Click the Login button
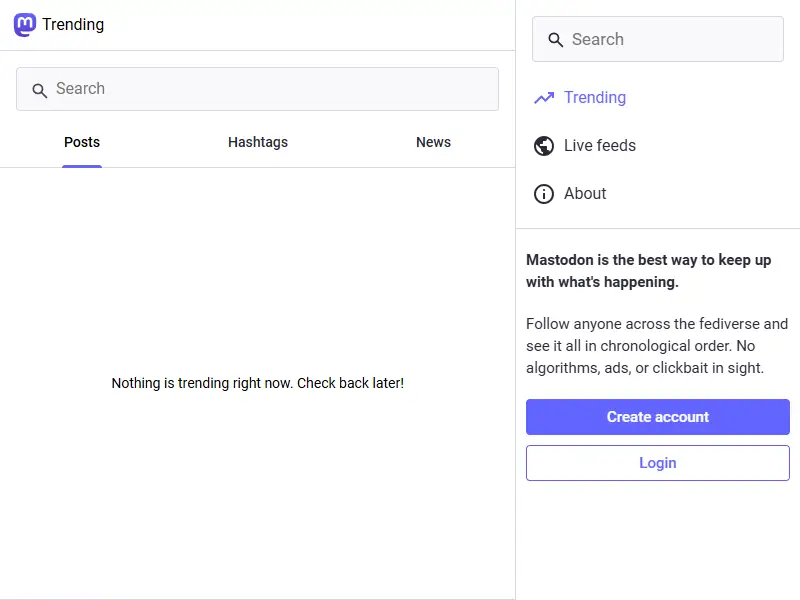The height and width of the screenshot is (600, 800). coord(657,462)
